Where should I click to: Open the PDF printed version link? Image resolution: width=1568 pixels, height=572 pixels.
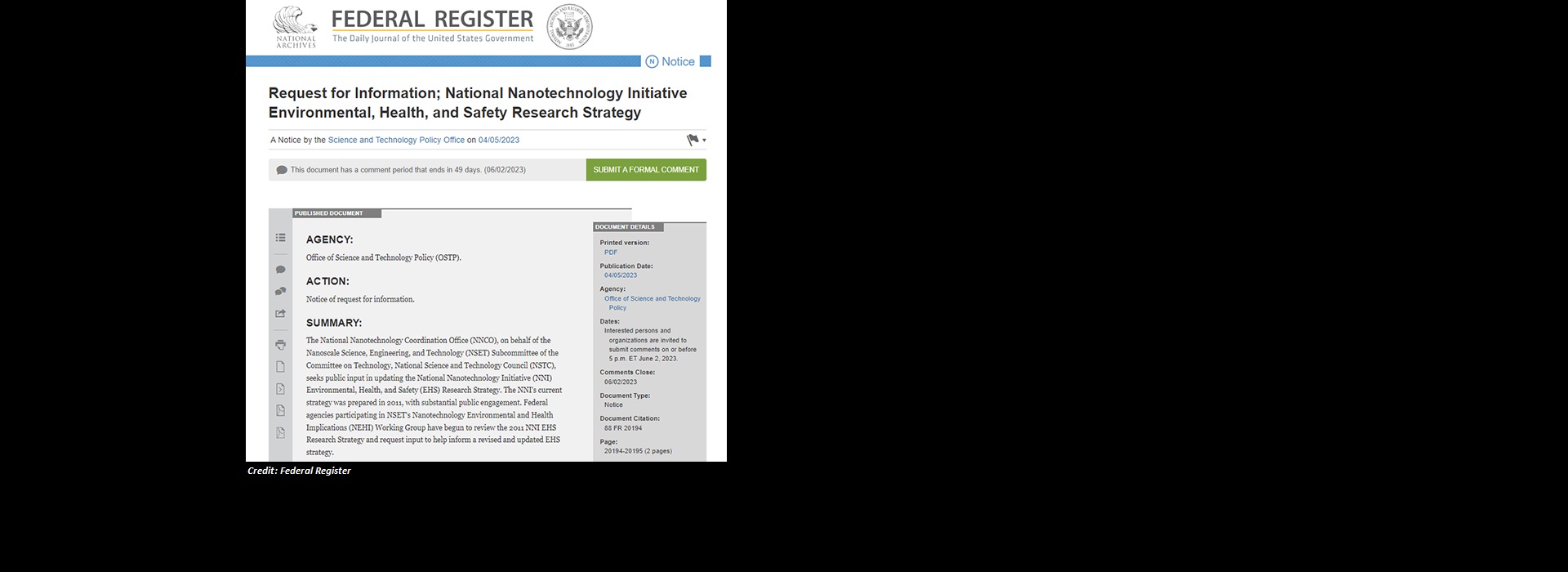pyautogui.click(x=611, y=252)
